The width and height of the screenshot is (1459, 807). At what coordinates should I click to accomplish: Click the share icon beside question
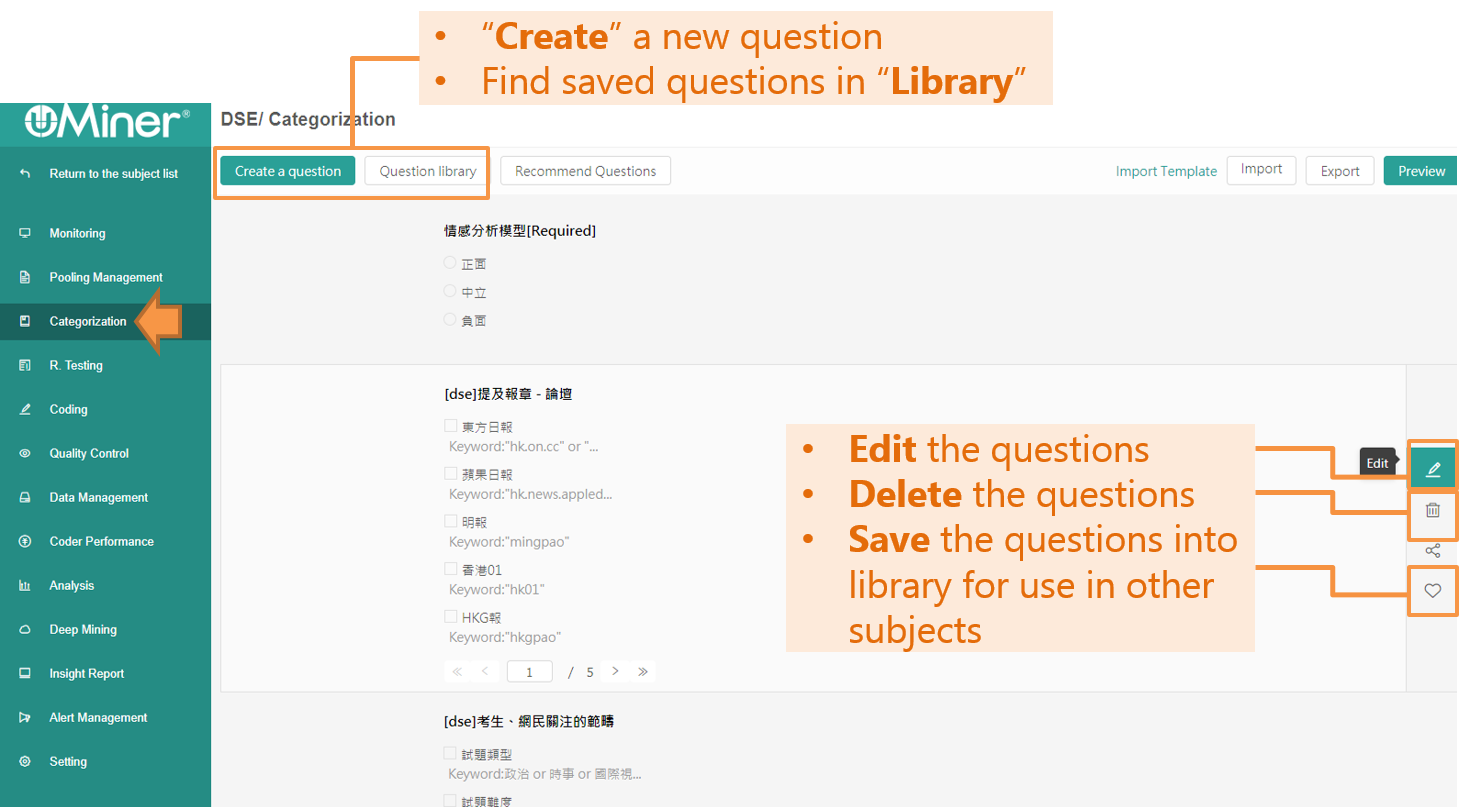tap(1433, 551)
